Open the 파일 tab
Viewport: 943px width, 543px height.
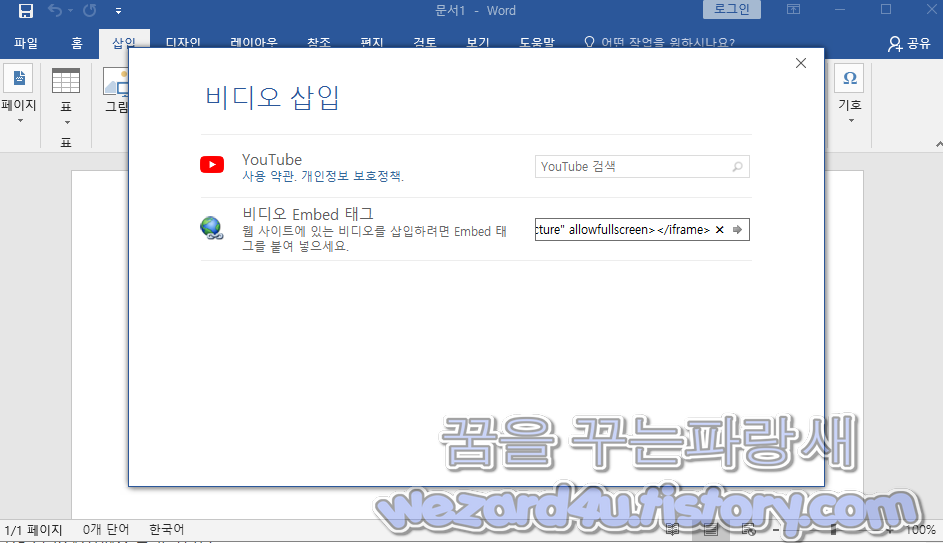[x=26, y=43]
